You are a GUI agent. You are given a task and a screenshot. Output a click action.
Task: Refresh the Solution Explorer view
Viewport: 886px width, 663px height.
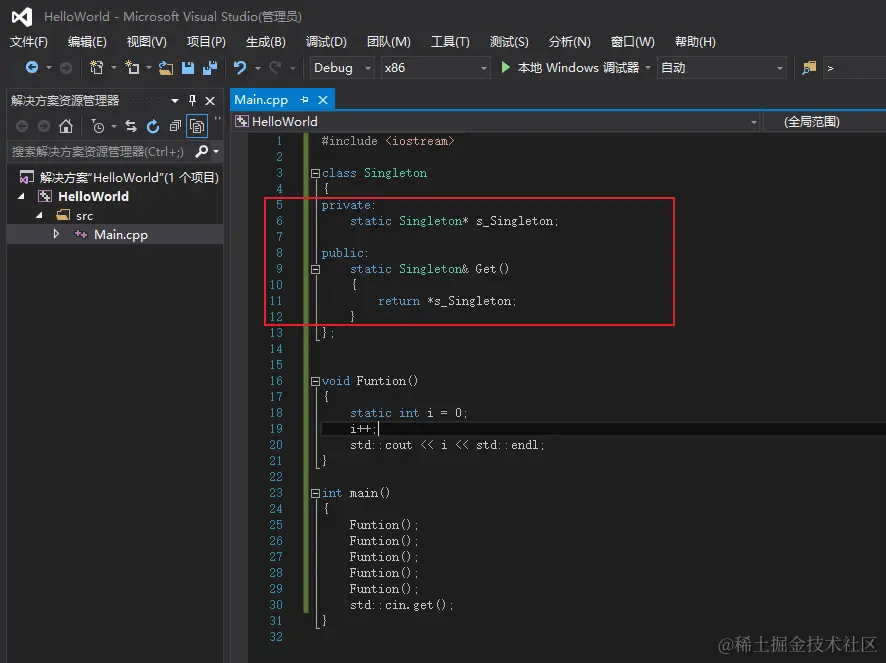(x=153, y=126)
